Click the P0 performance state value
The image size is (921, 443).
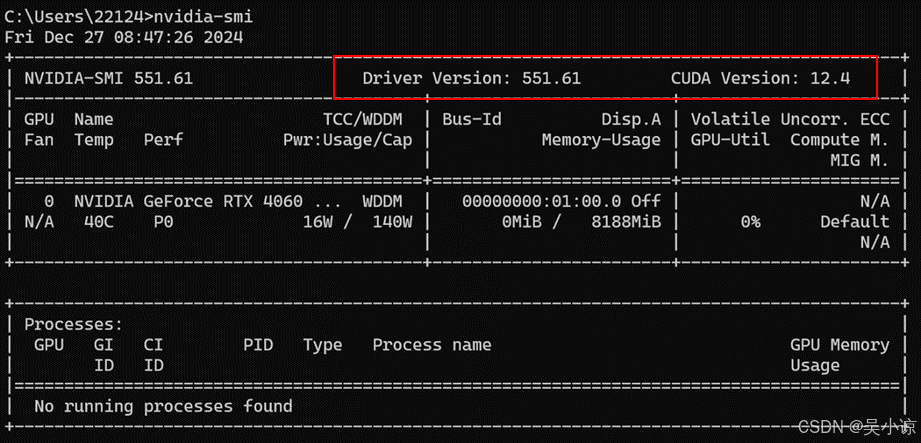point(163,222)
